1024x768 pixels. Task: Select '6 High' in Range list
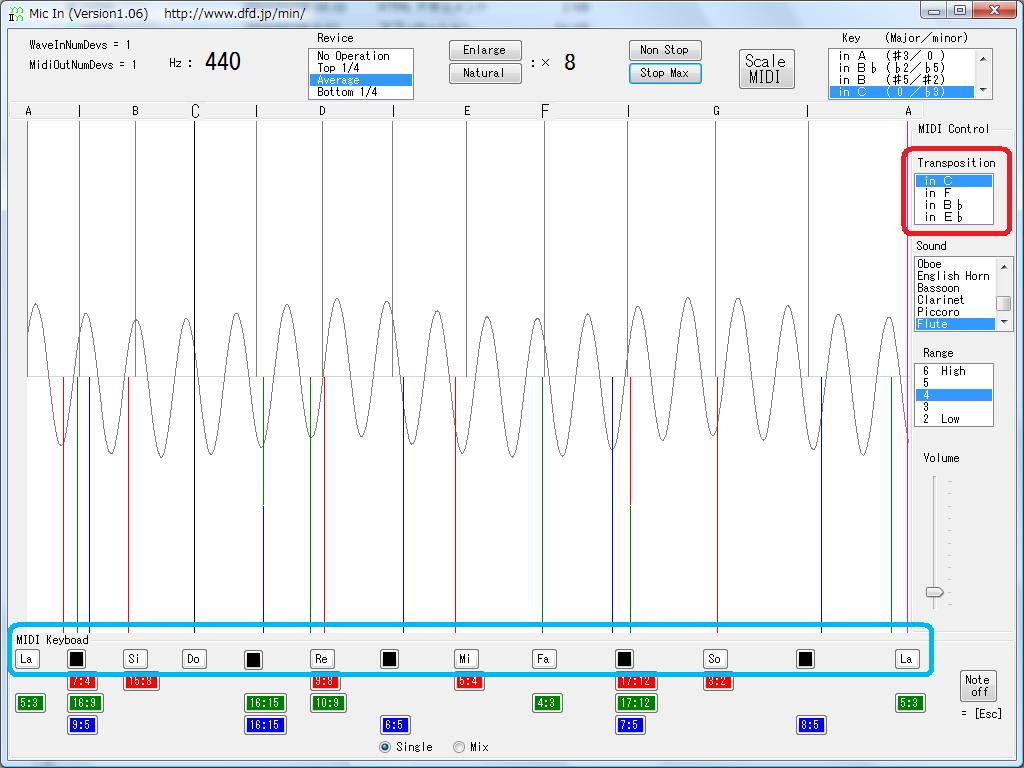click(x=953, y=371)
